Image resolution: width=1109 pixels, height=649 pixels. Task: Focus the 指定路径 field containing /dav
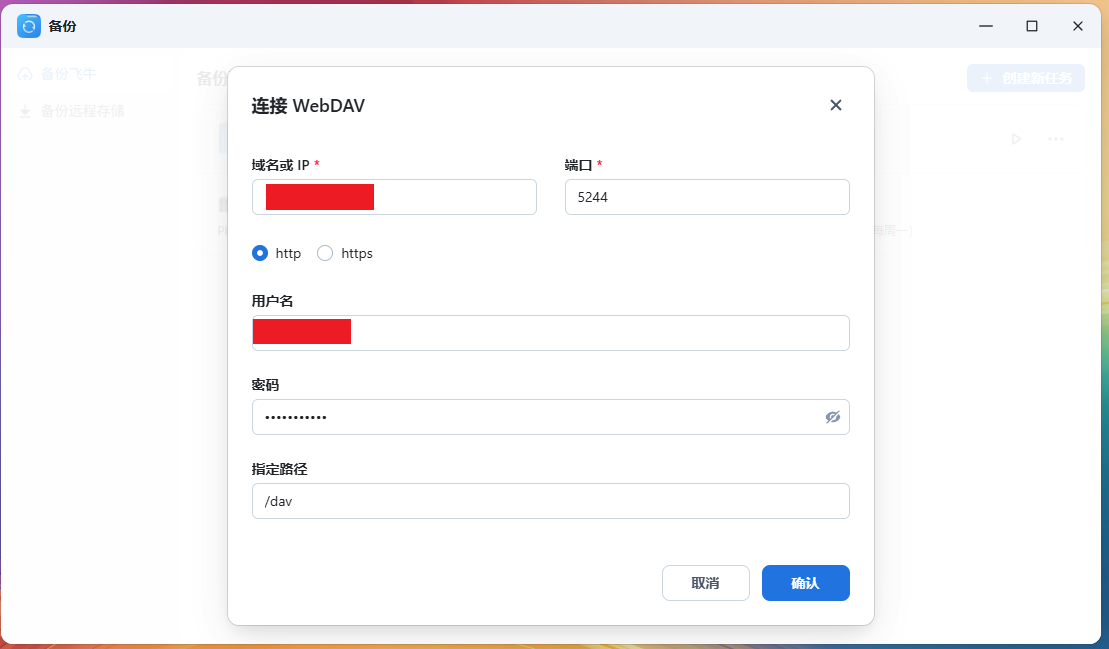click(x=550, y=501)
